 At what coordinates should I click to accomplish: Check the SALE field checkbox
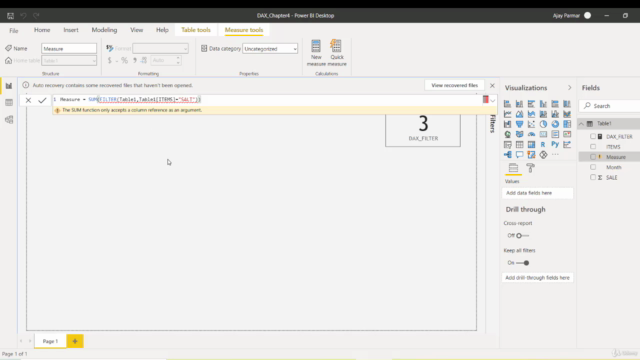click(593, 177)
